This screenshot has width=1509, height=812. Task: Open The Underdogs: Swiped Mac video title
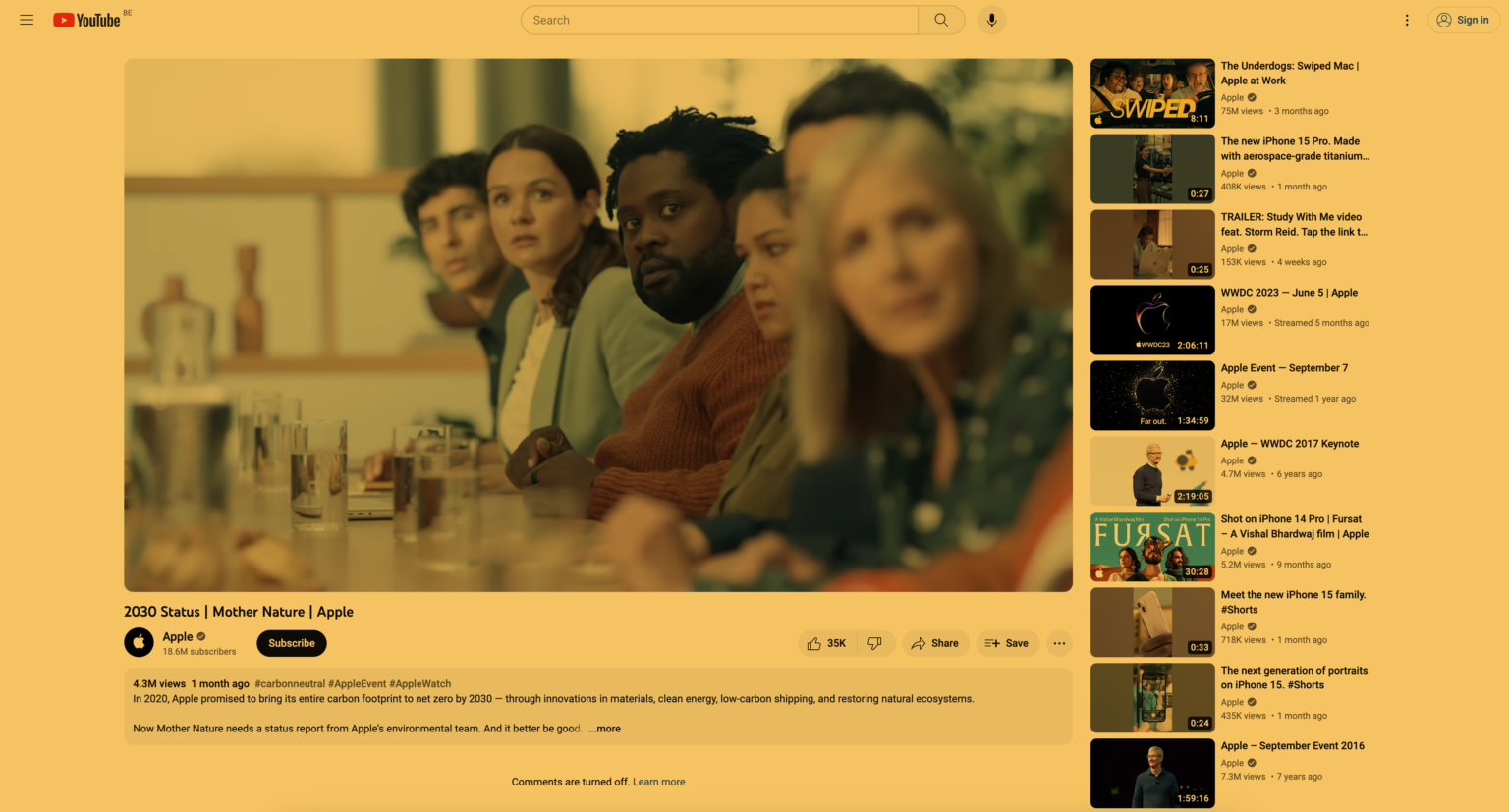click(x=1289, y=73)
